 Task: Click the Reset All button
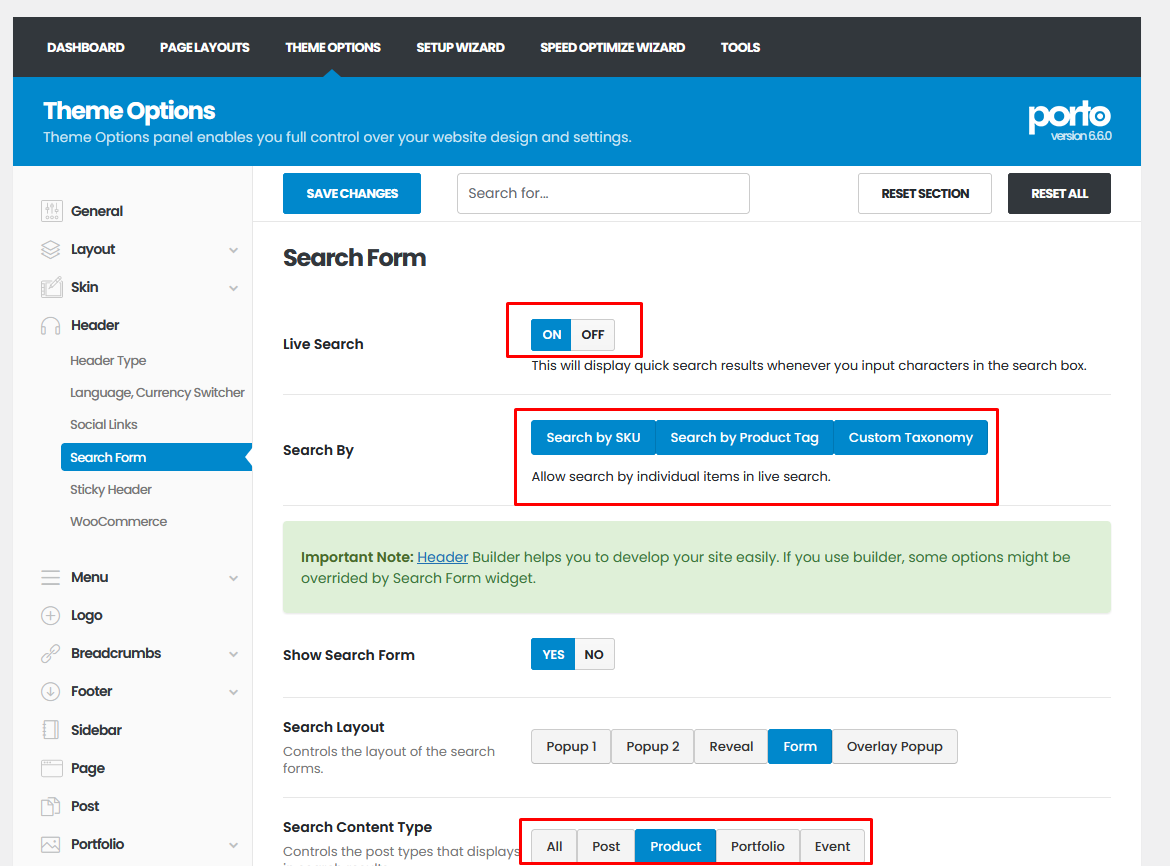click(x=1059, y=193)
